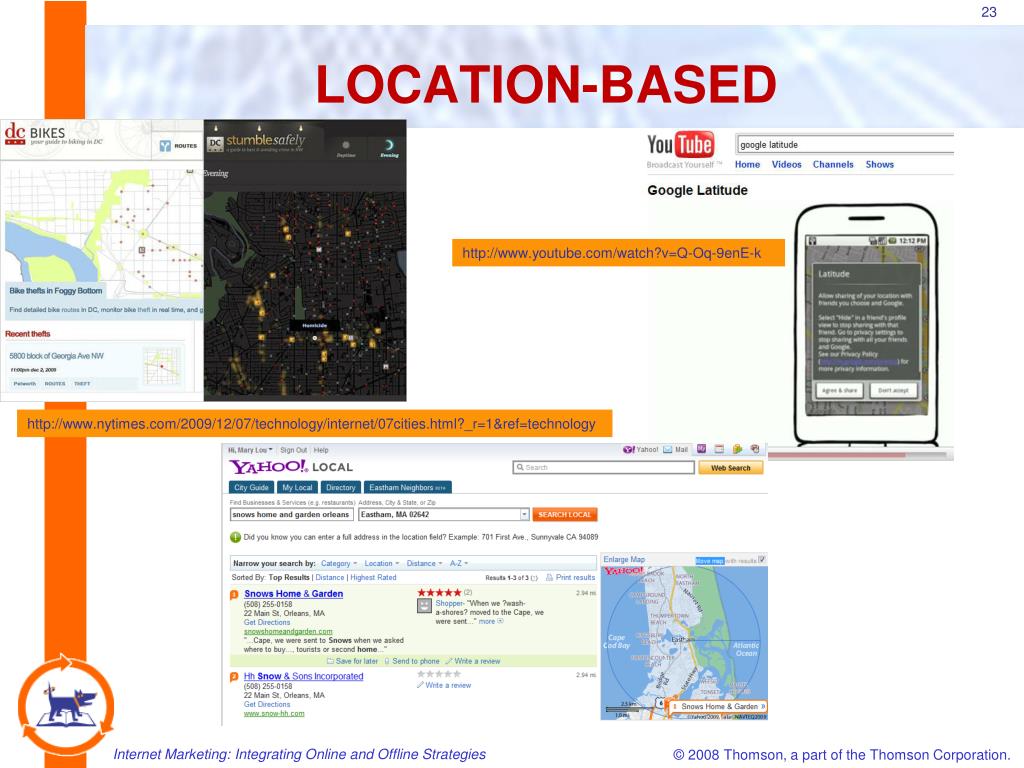Open the 5800 block of Georgia Ave NW theft
The height and width of the screenshot is (768, 1024).
click(56, 356)
